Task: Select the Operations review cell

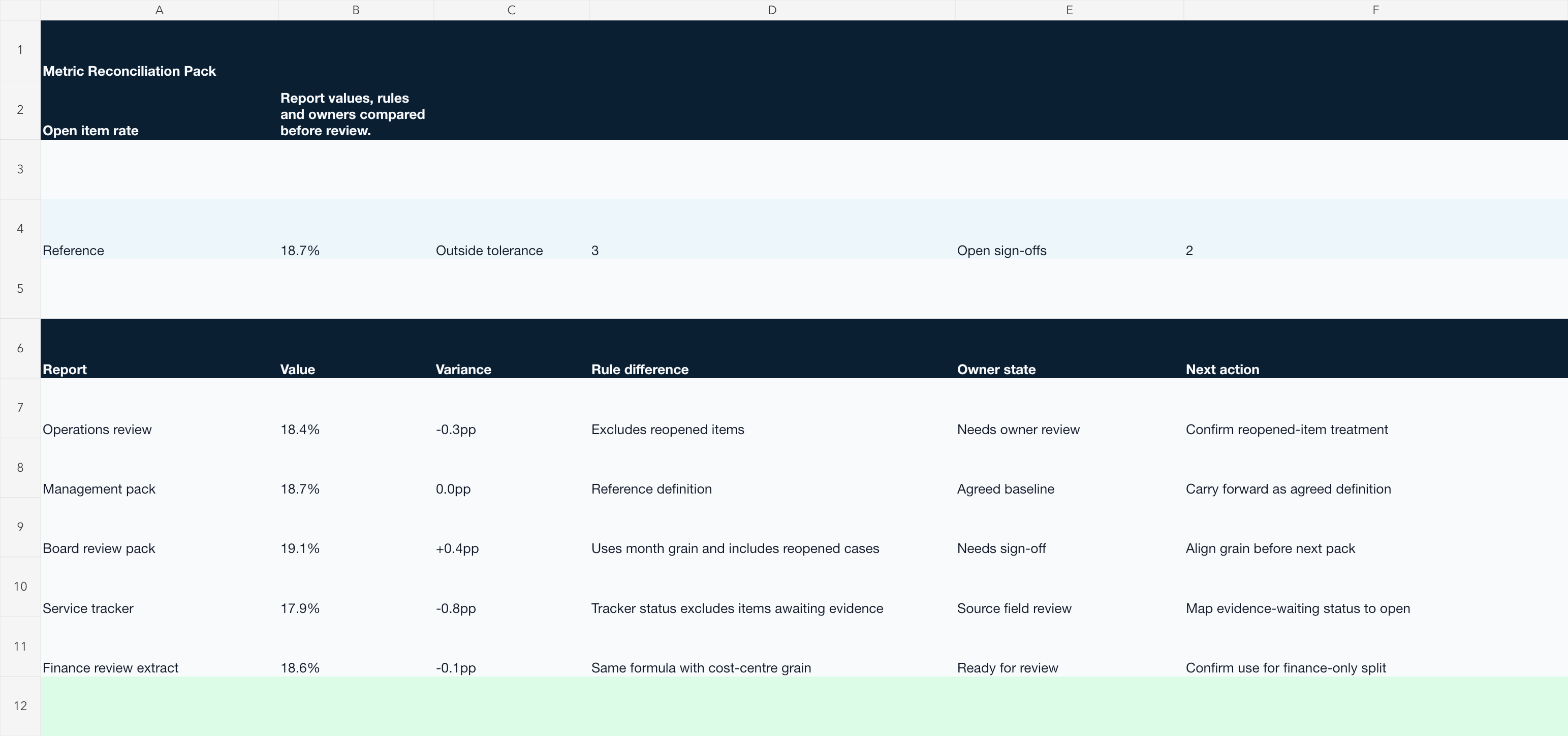Action: pos(160,408)
